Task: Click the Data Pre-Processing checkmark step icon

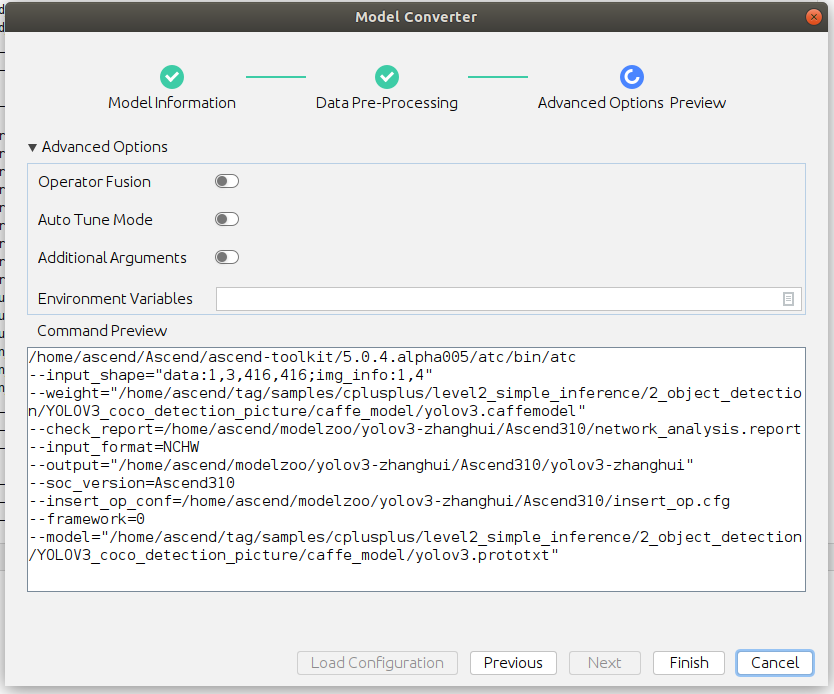Action: click(x=387, y=77)
